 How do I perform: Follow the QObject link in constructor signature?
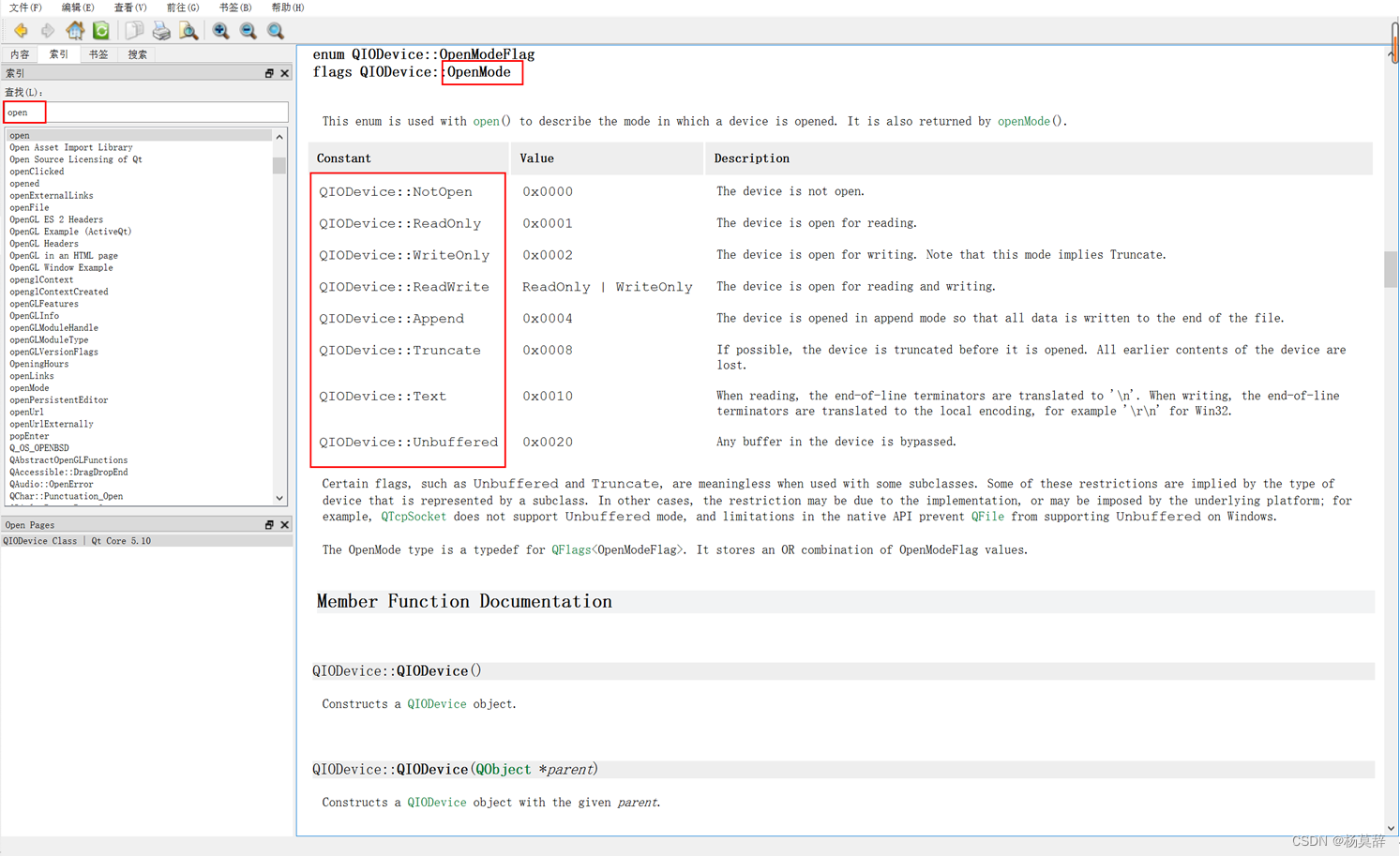coord(503,770)
